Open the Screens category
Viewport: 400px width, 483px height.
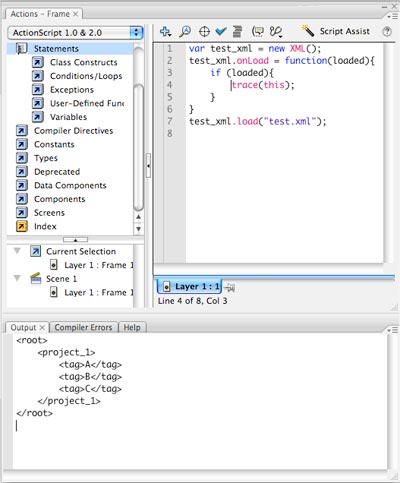pyautogui.click(x=49, y=213)
